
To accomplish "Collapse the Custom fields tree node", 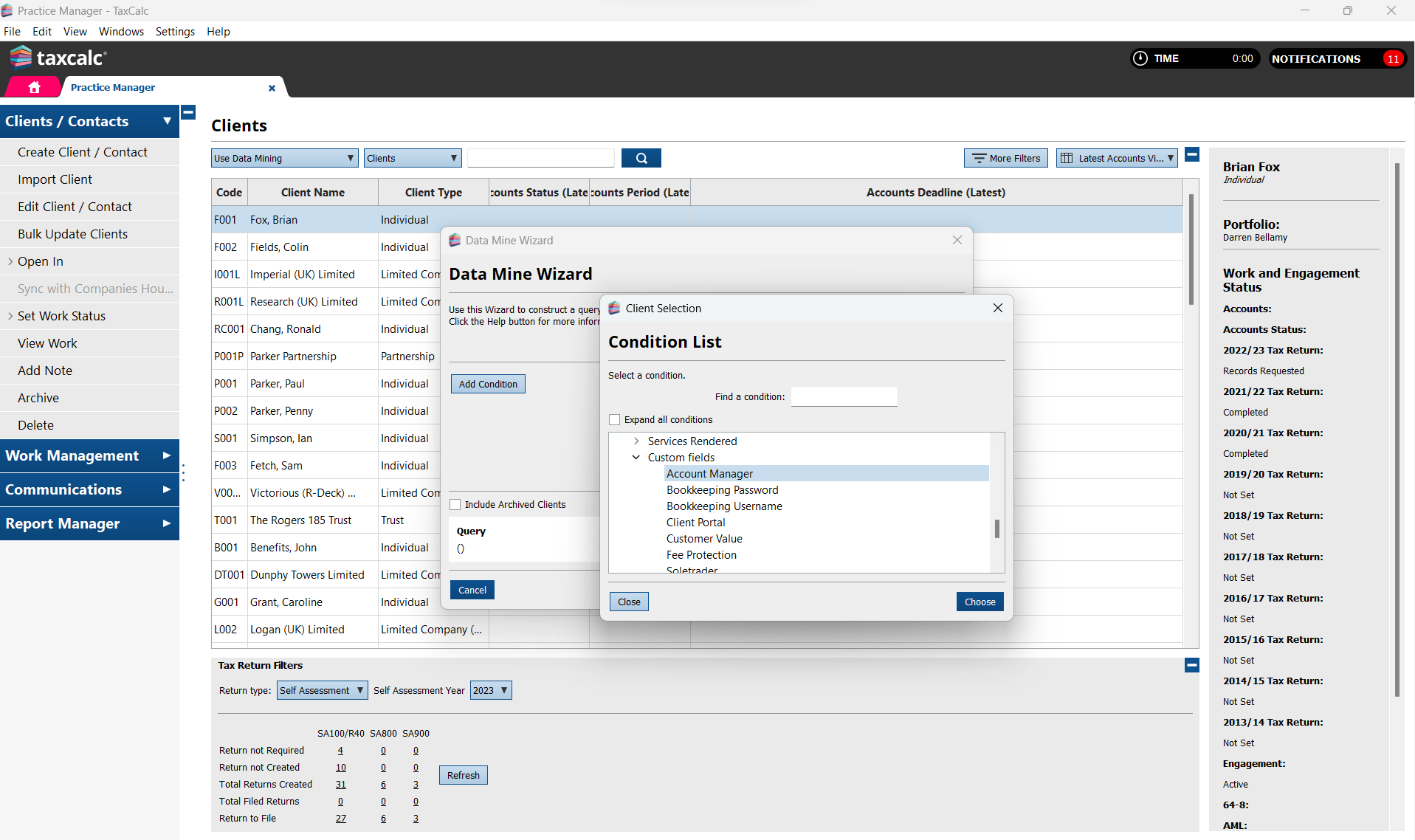I will coord(636,458).
